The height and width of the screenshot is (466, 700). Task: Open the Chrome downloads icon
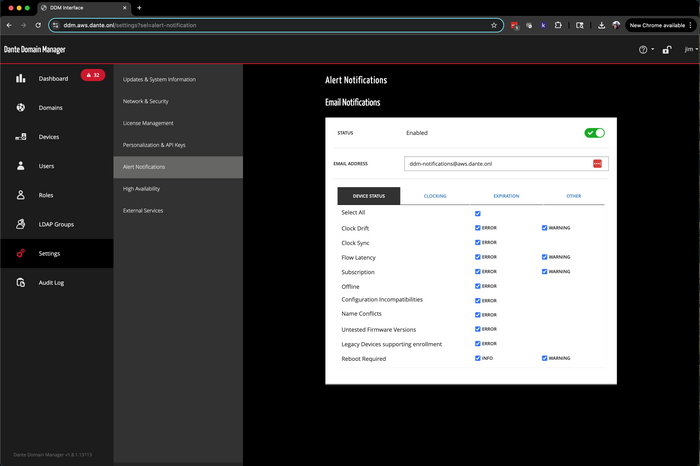click(601, 25)
